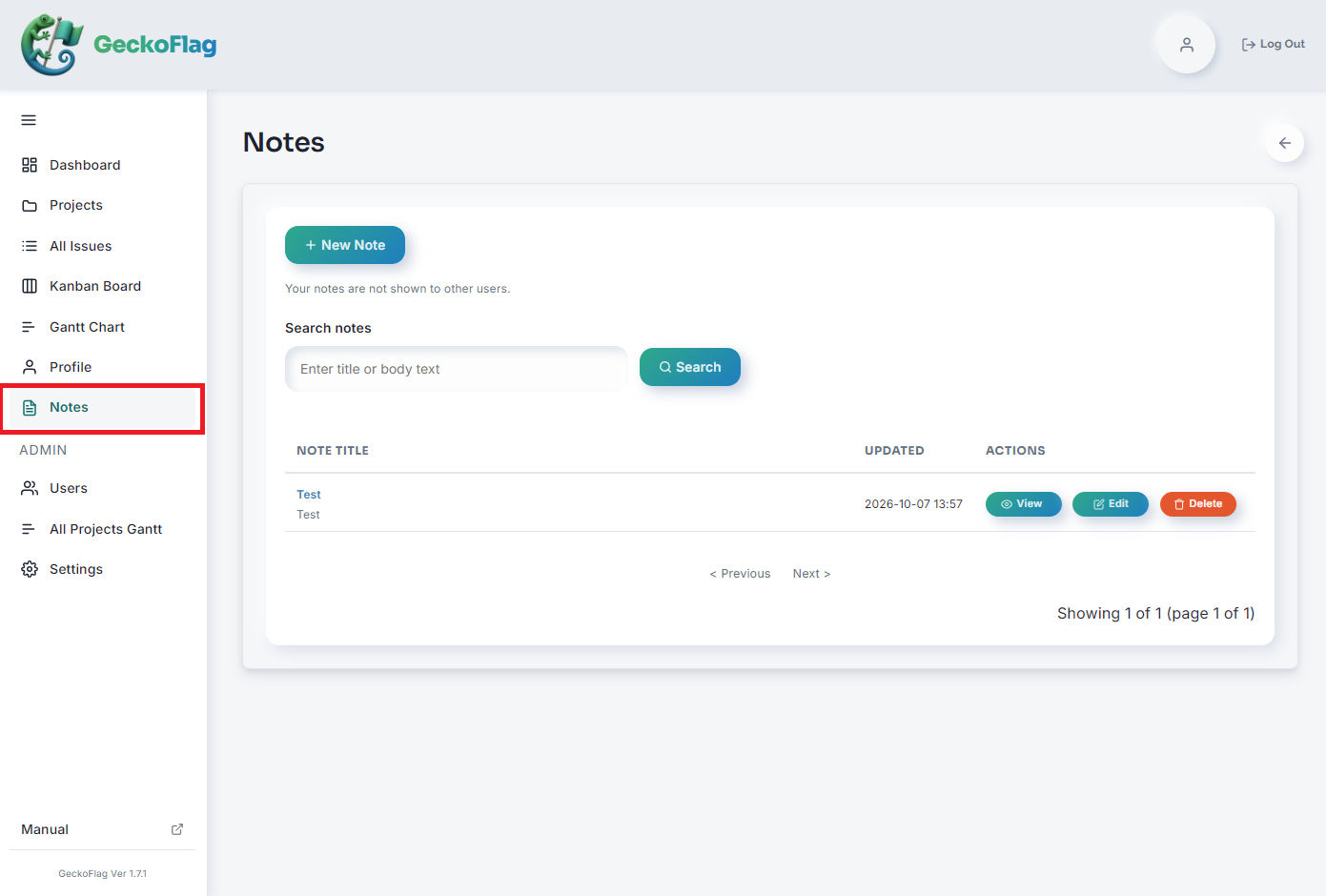
Task: Click the Kanban Board columns icon
Action: click(30, 286)
